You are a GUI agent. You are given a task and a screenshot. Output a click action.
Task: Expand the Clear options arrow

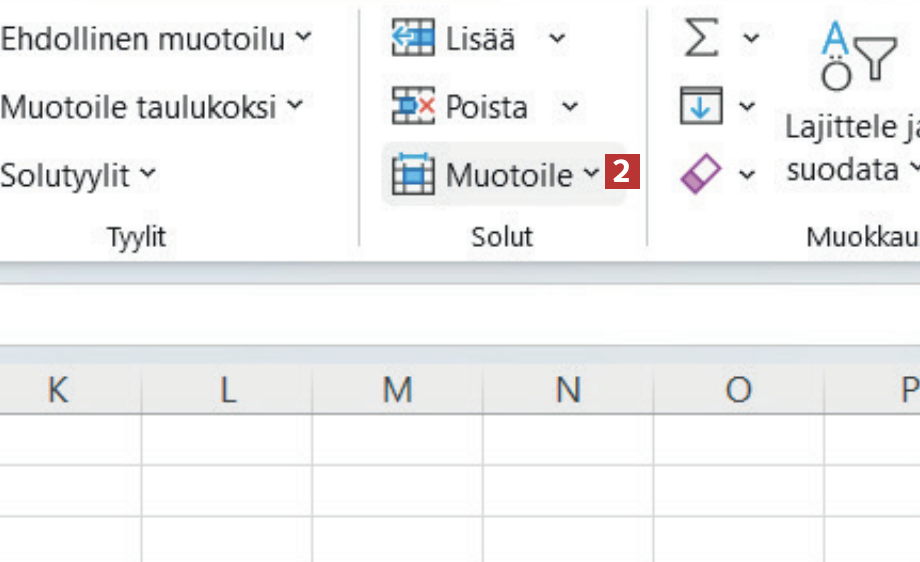747,176
